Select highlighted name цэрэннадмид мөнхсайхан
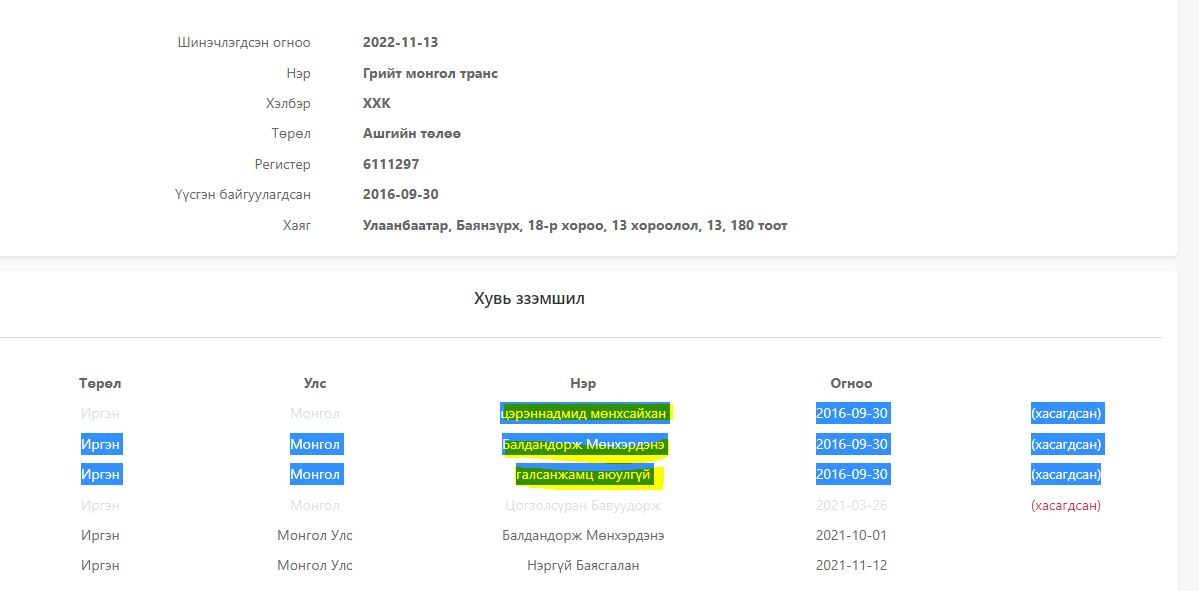Viewport: 1199px width, 591px height. click(x=583, y=413)
